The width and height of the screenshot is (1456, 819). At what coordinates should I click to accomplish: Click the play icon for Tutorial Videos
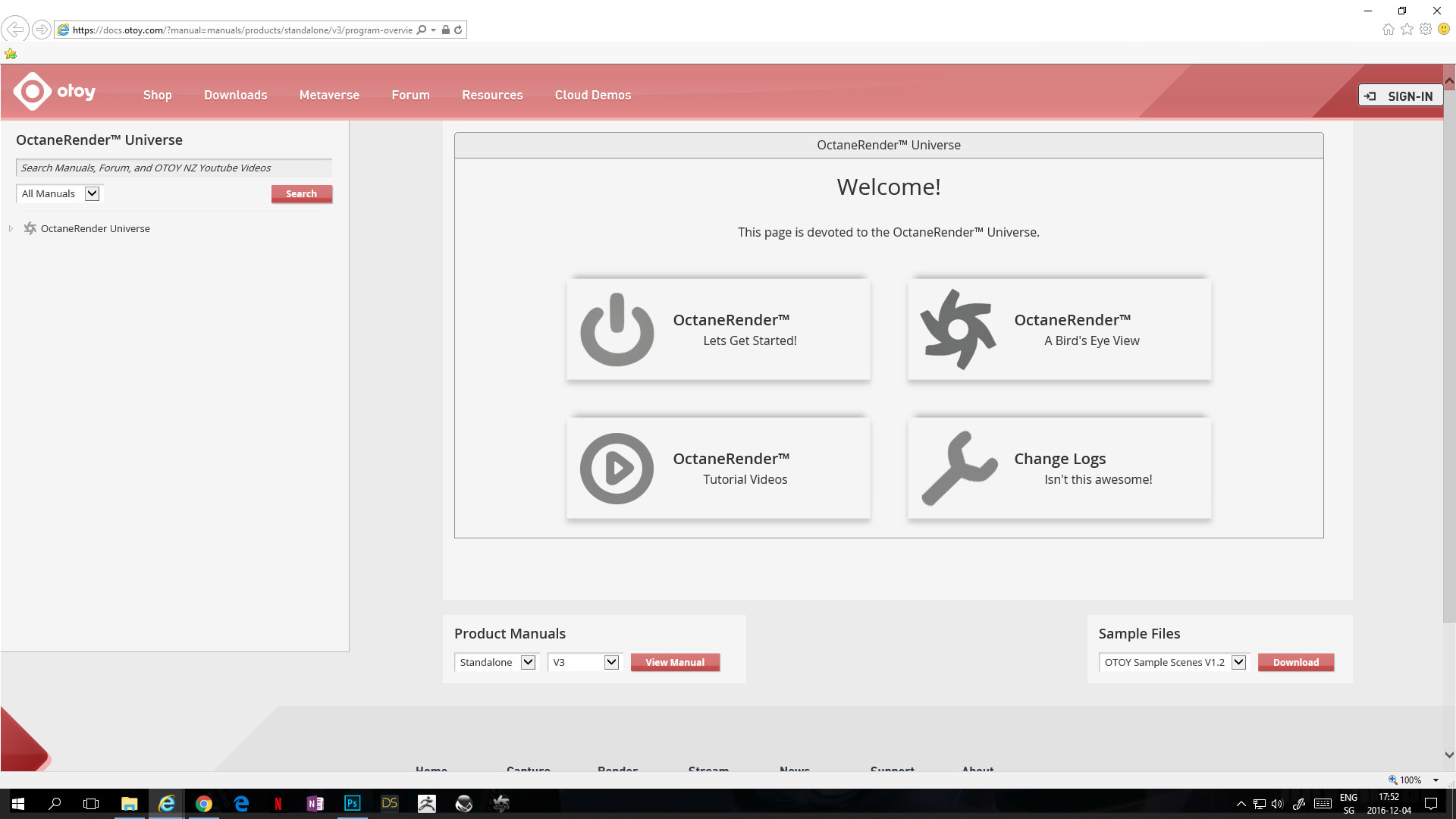(x=617, y=469)
